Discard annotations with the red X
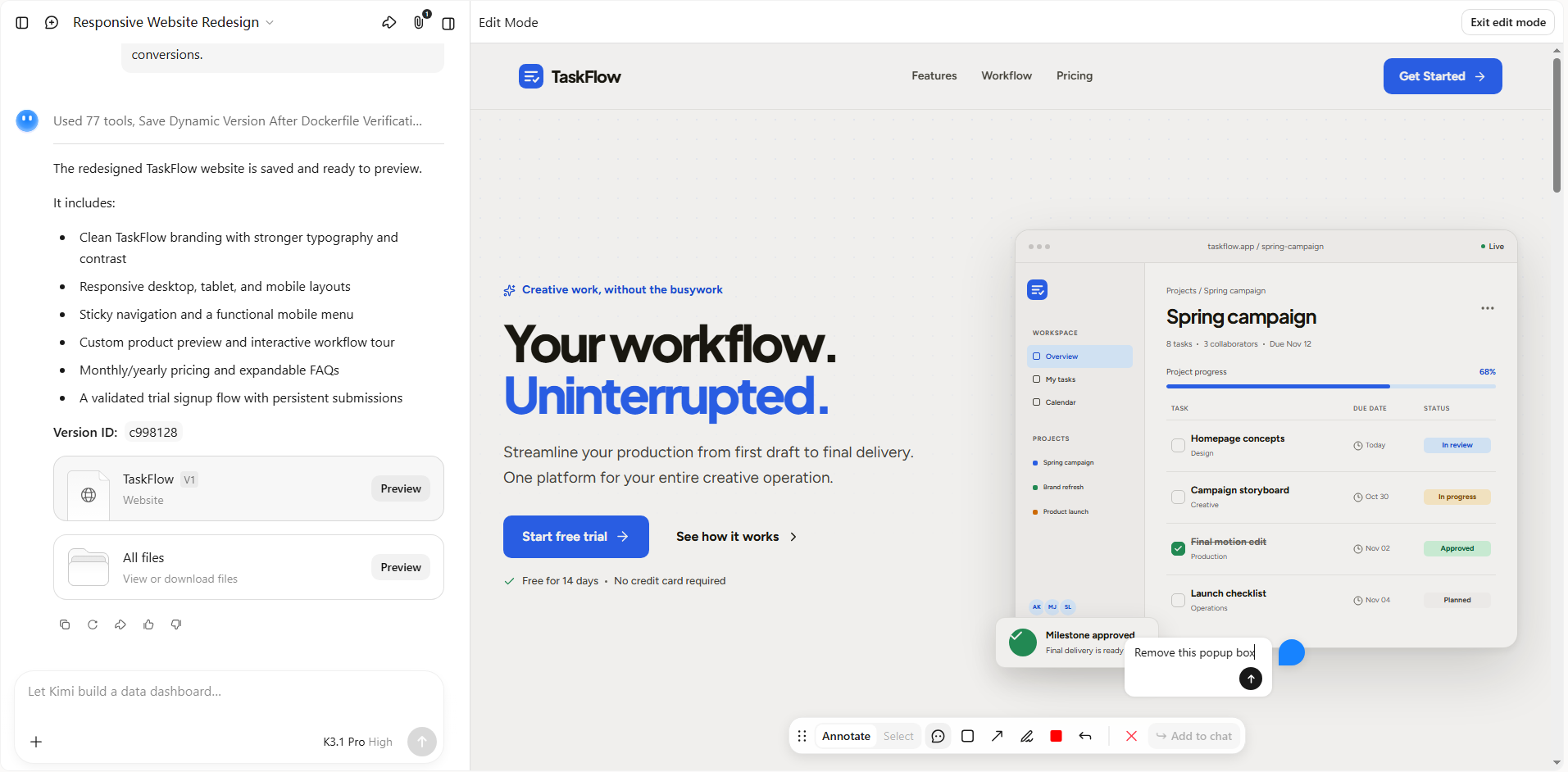1568x772 pixels. (x=1131, y=736)
